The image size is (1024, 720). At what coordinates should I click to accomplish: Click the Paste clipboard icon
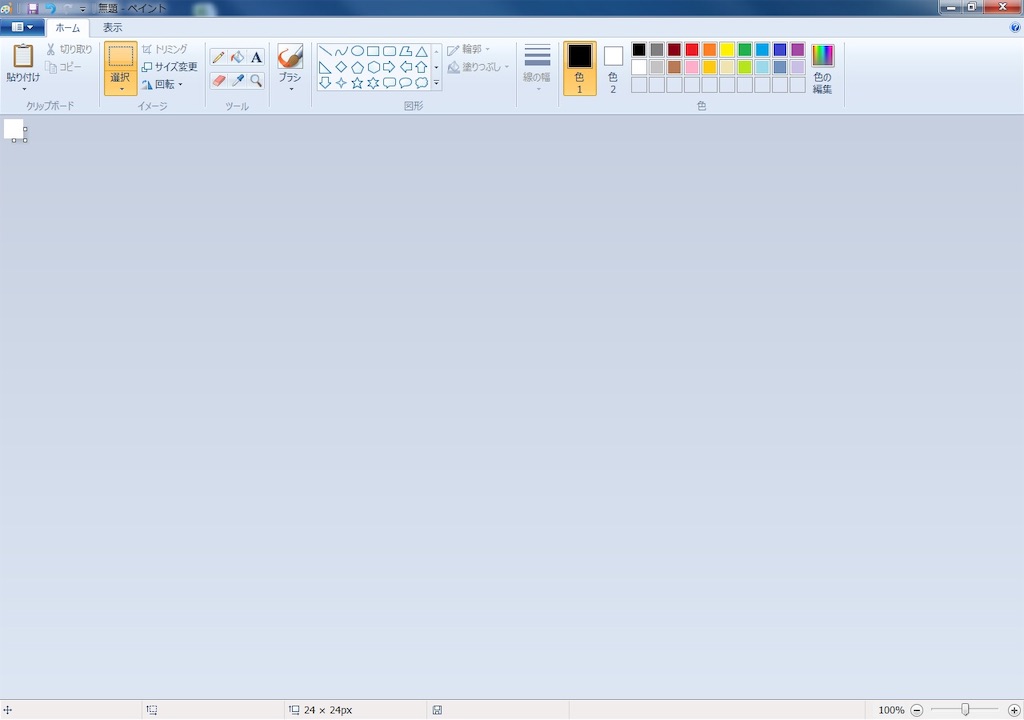23,56
